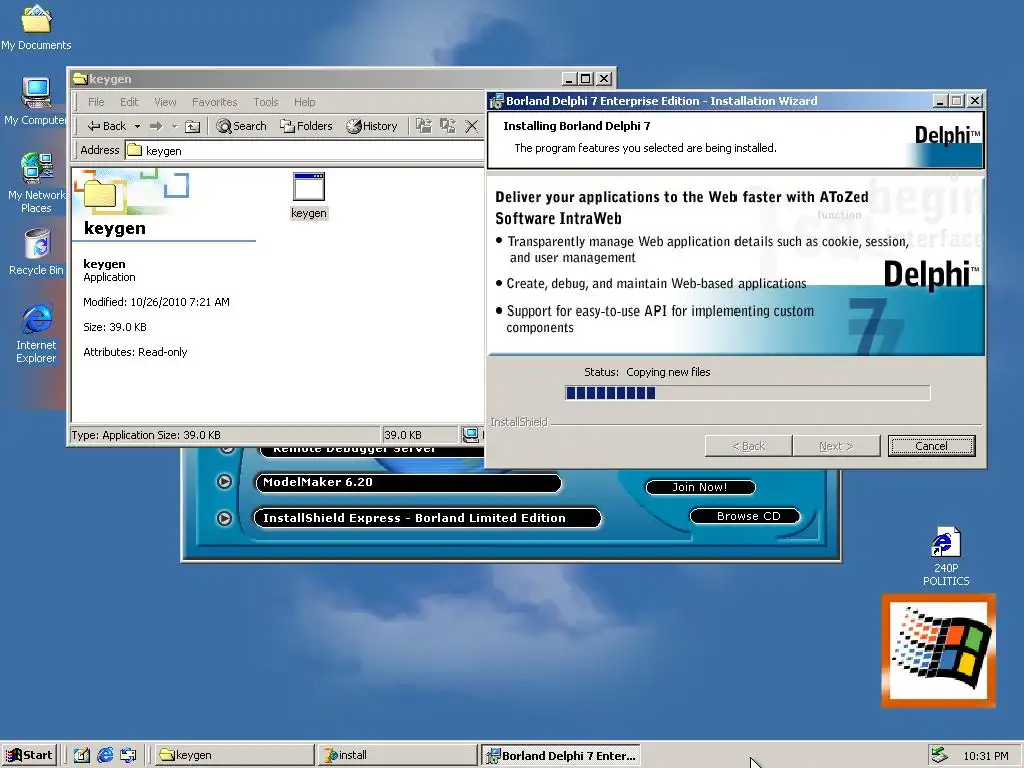Click the Address bar showing keygen
This screenshot has width=1024, height=768.
tap(304, 150)
